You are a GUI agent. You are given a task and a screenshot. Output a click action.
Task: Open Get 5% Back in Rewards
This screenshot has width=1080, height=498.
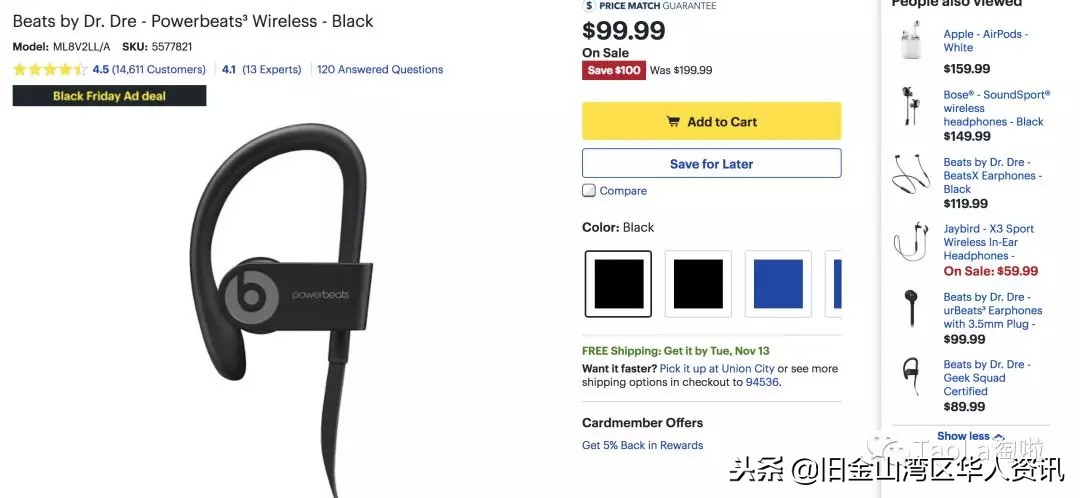coord(643,445)
